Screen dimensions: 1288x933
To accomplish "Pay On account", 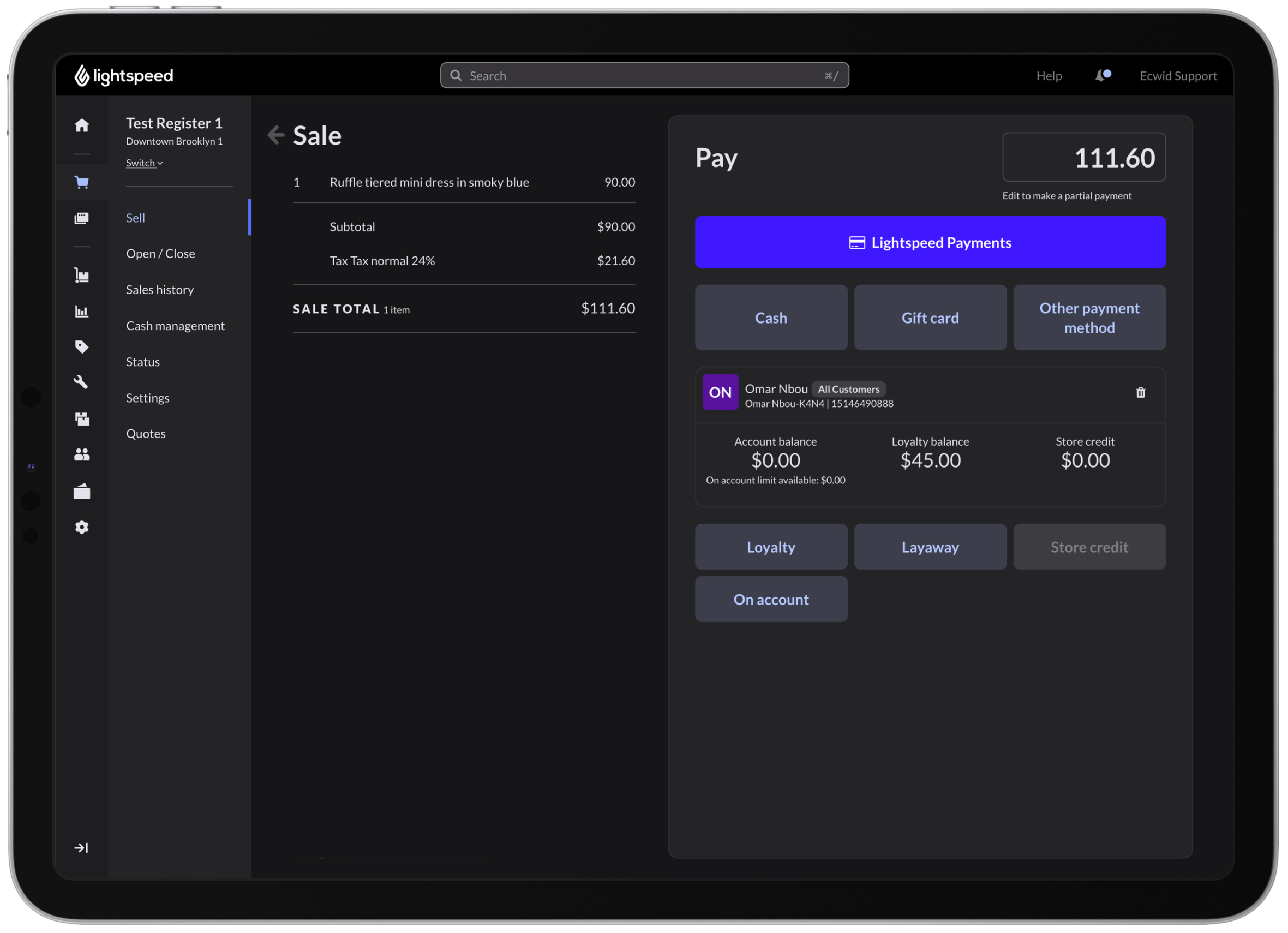I will point(771,600).
